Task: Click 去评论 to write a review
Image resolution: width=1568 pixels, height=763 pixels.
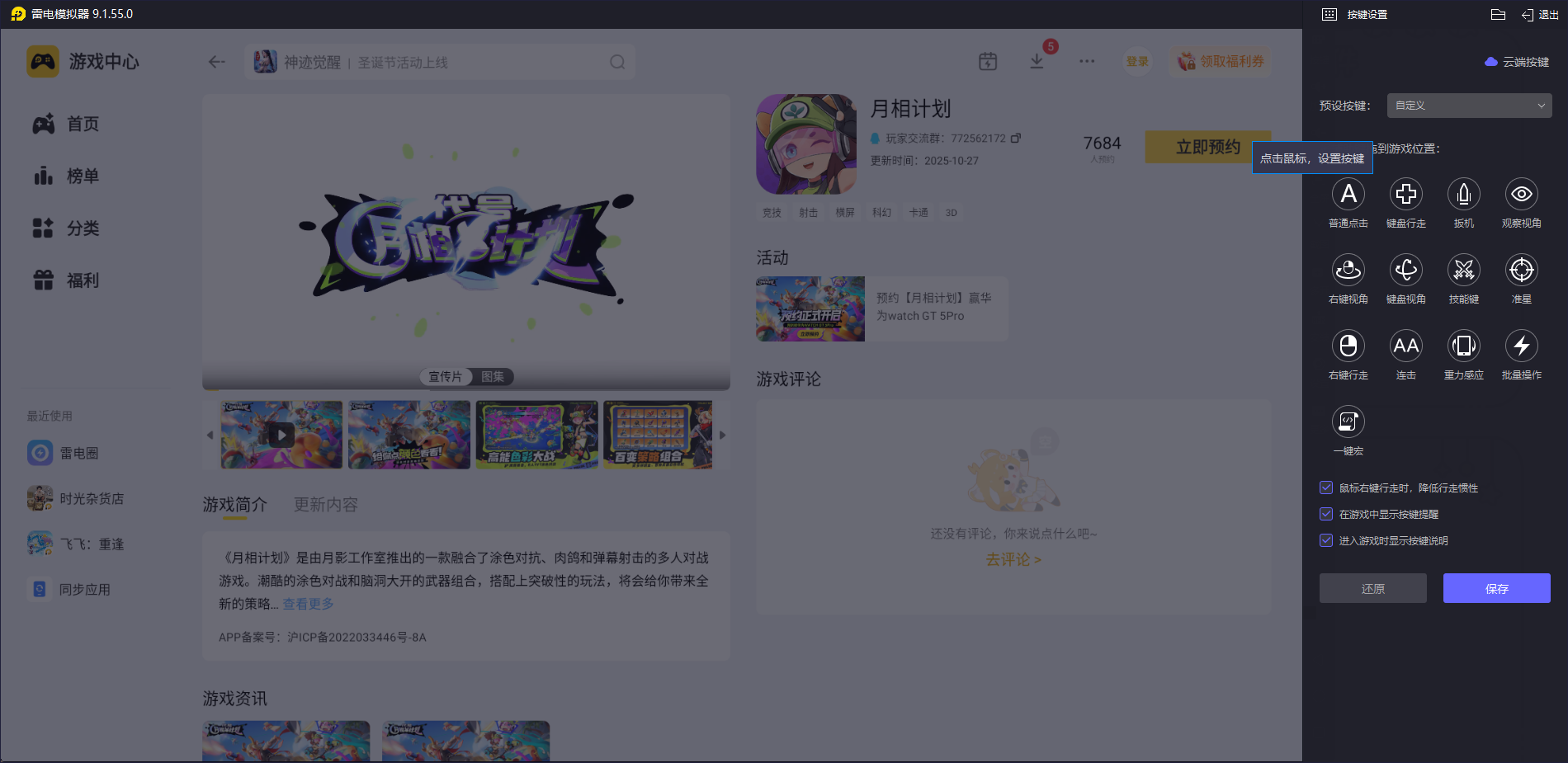Action: click(1013, 559)
